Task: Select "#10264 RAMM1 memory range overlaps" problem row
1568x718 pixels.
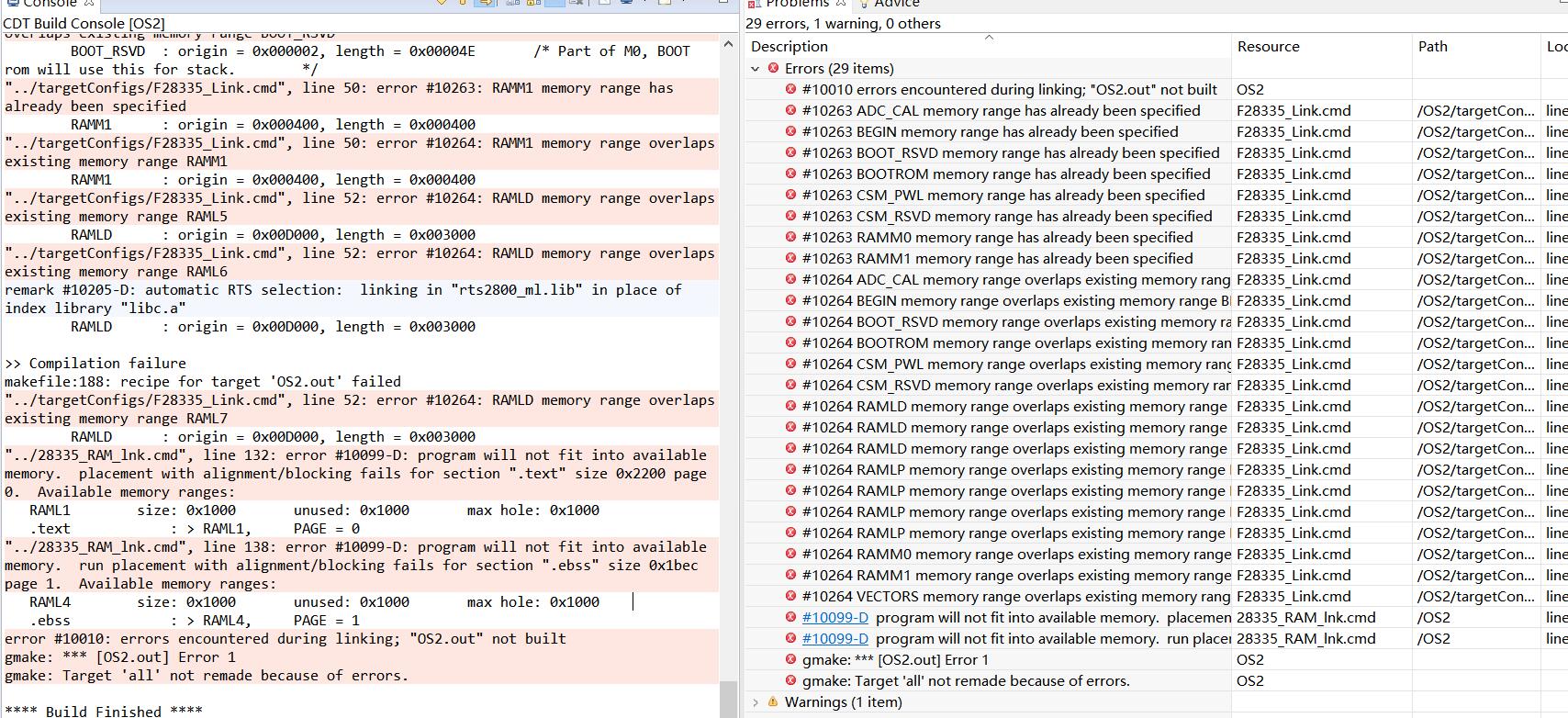Action: 1157,576
